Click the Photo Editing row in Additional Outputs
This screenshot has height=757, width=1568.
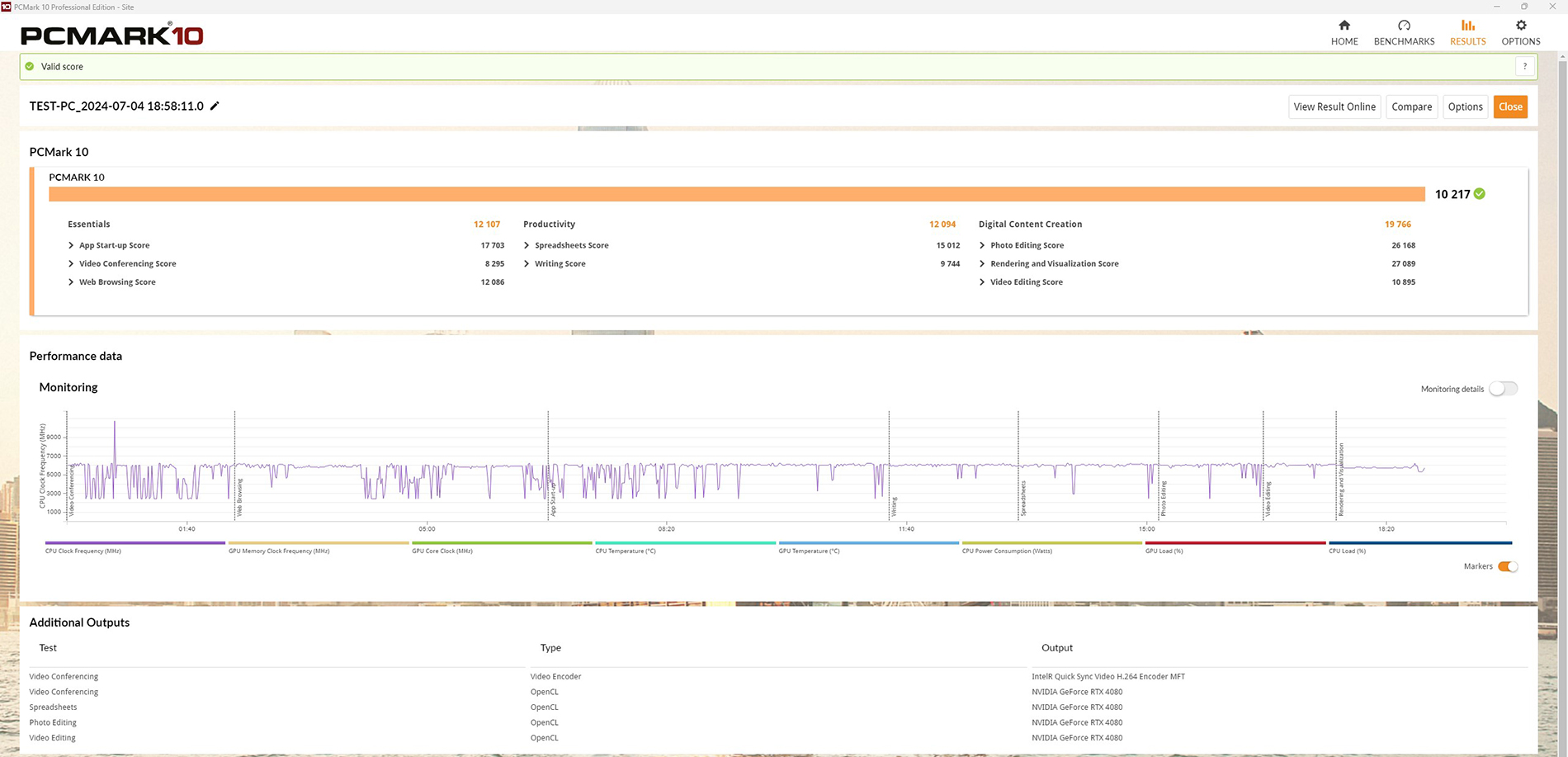coord(778,722)
